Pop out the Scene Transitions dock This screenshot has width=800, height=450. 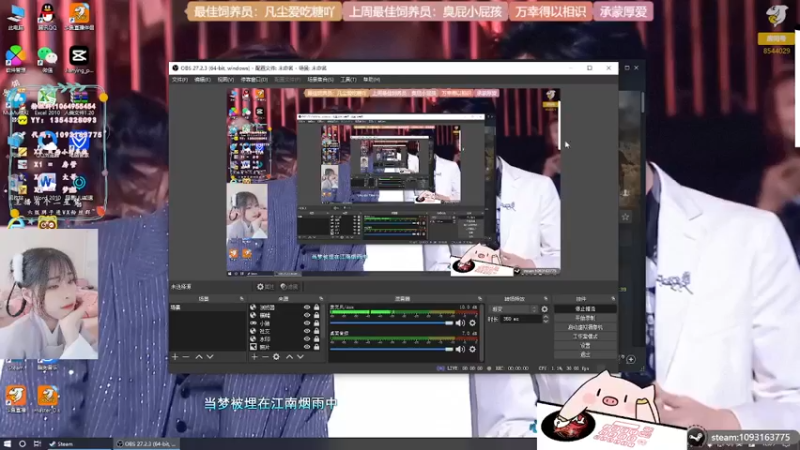click(545, 298)
